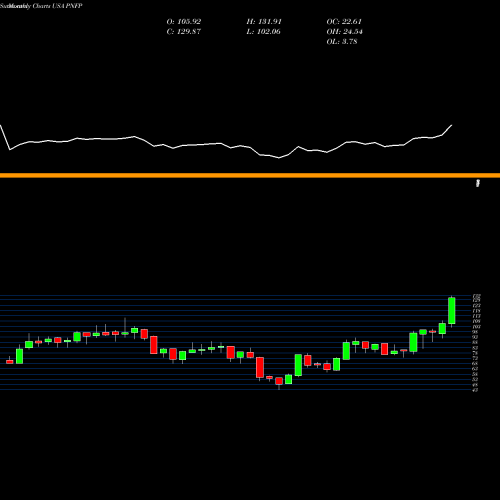The height and width of the screenshot is (500, 500).
Task: Click the close price value C: 129.87
Action: pos(184,32)
